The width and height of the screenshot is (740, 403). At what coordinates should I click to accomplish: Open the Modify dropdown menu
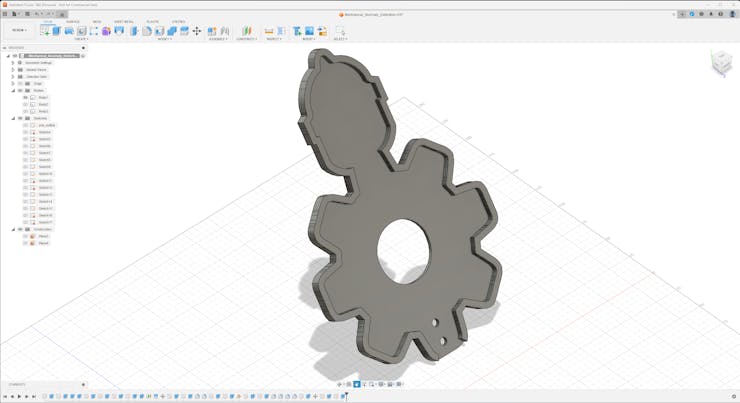point(164,39)
